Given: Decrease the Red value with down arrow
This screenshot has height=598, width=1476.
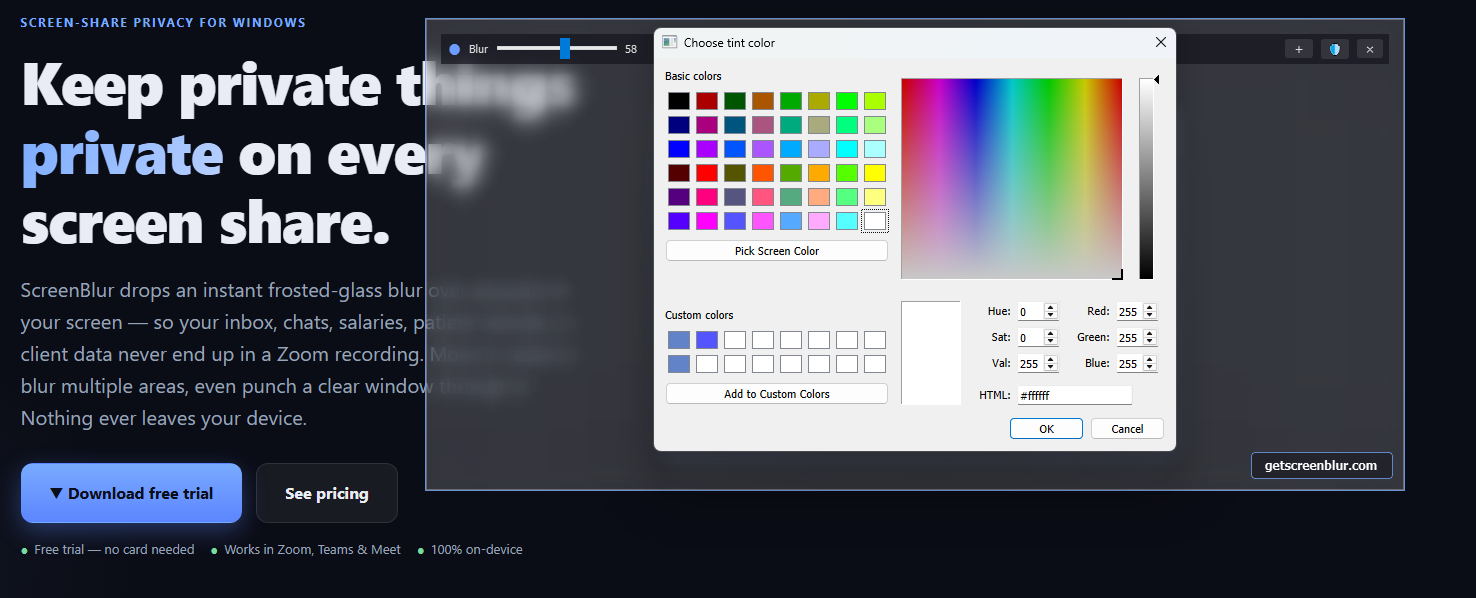Looking at the screenshot, I should (x=1150, y=316).
